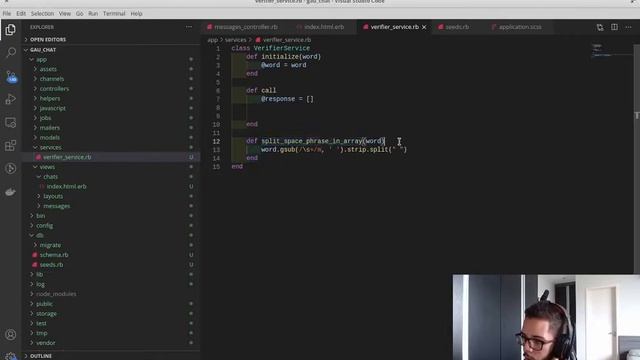Open the Source Control view icon
This screenshot has height=360, width=640.
(x=11, y=76)
